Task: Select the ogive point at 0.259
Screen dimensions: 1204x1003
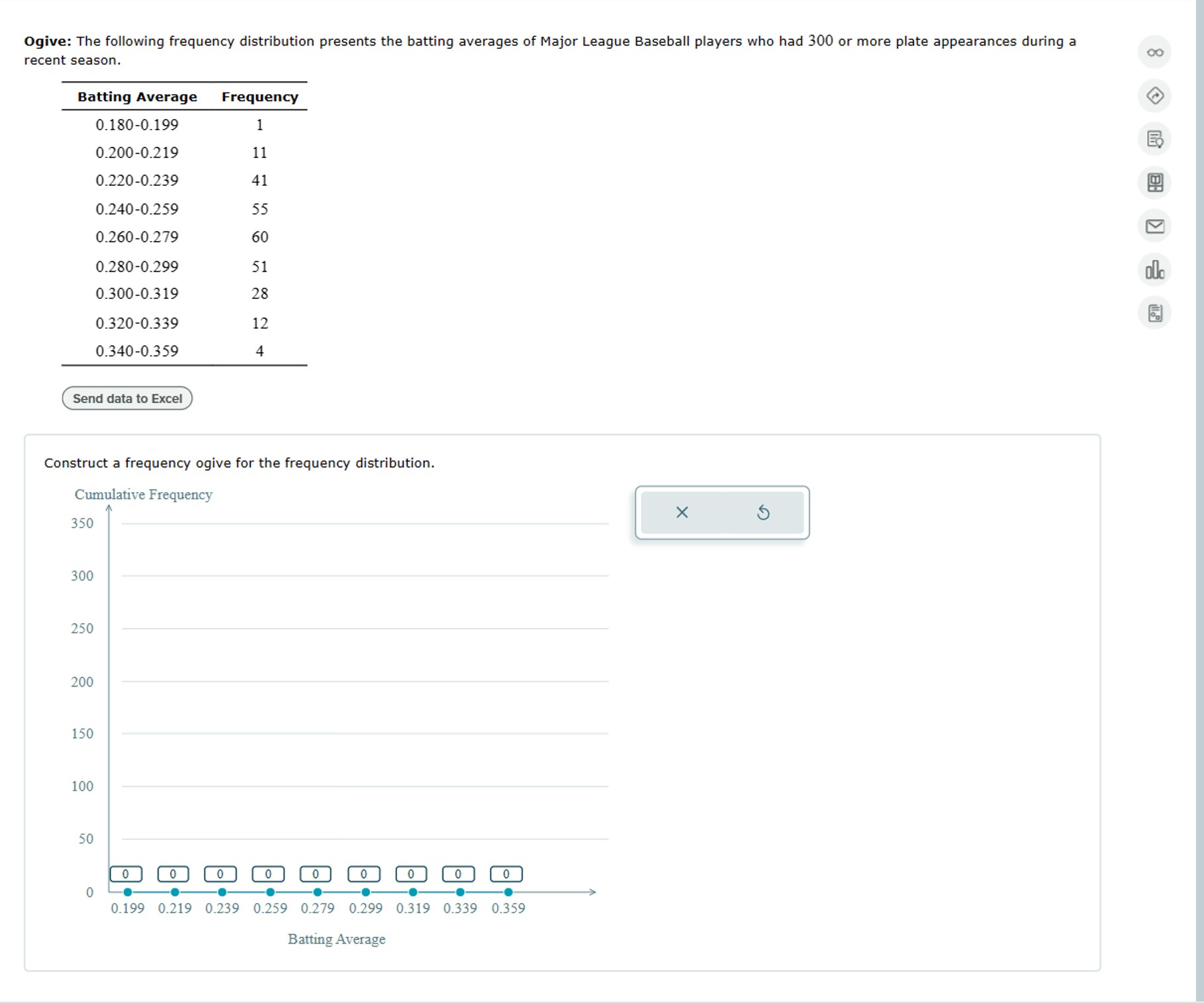Action: 270,892
